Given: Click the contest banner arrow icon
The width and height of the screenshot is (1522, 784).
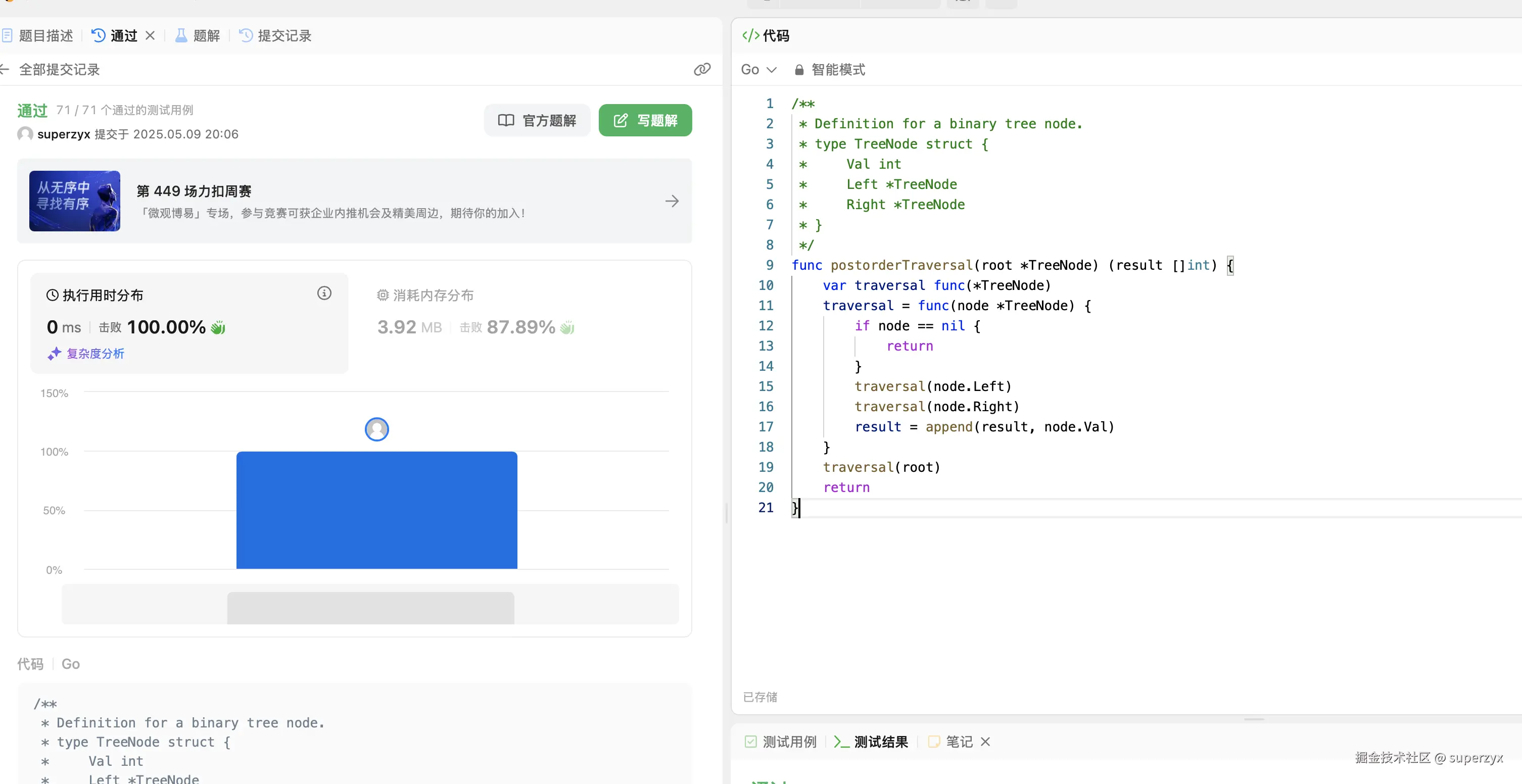Looking at the screenshot, I should pos(672,201).
